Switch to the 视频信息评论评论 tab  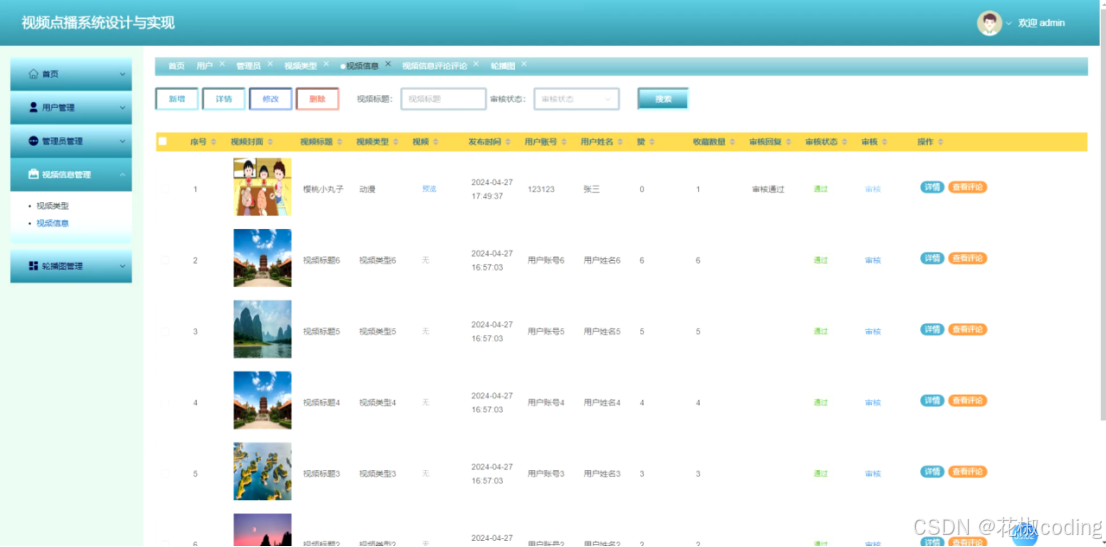point(434,66)
